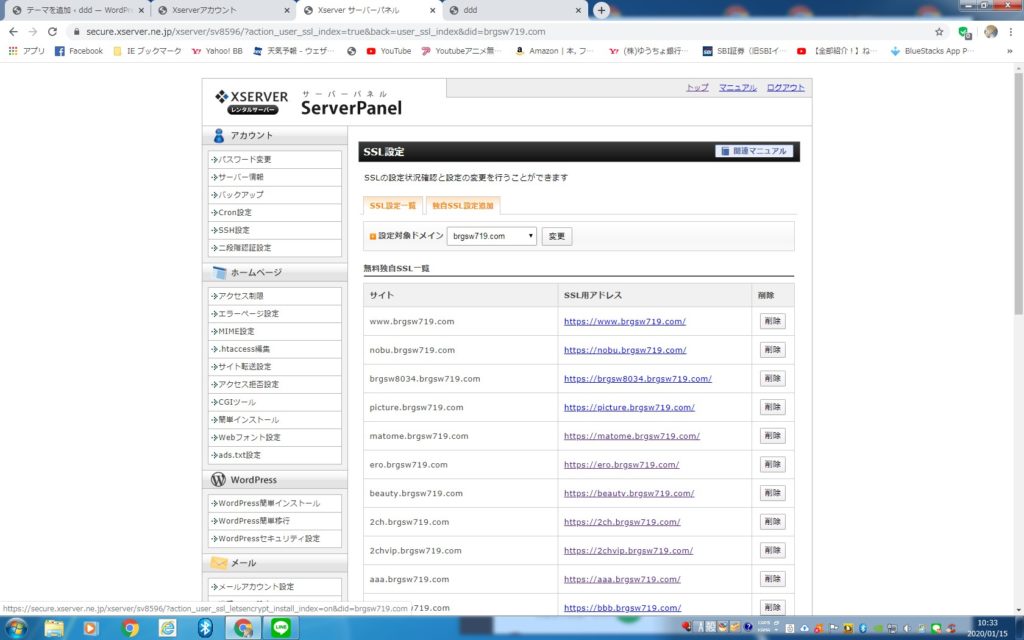Open the Facebook bookmark
Viewport: 1024px width, 640px height.
pyautogui.click(x=79, y=51)
